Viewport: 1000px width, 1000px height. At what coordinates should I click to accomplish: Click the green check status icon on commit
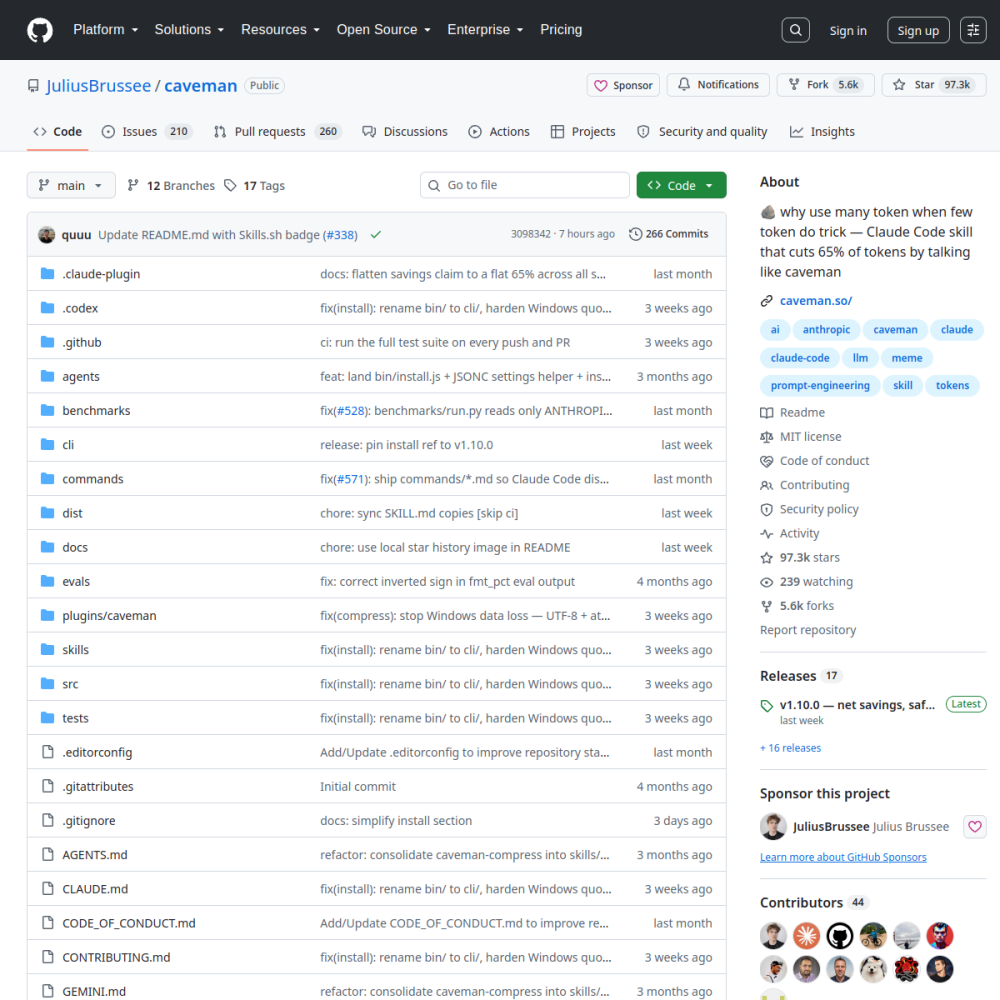tap(376, 235)
